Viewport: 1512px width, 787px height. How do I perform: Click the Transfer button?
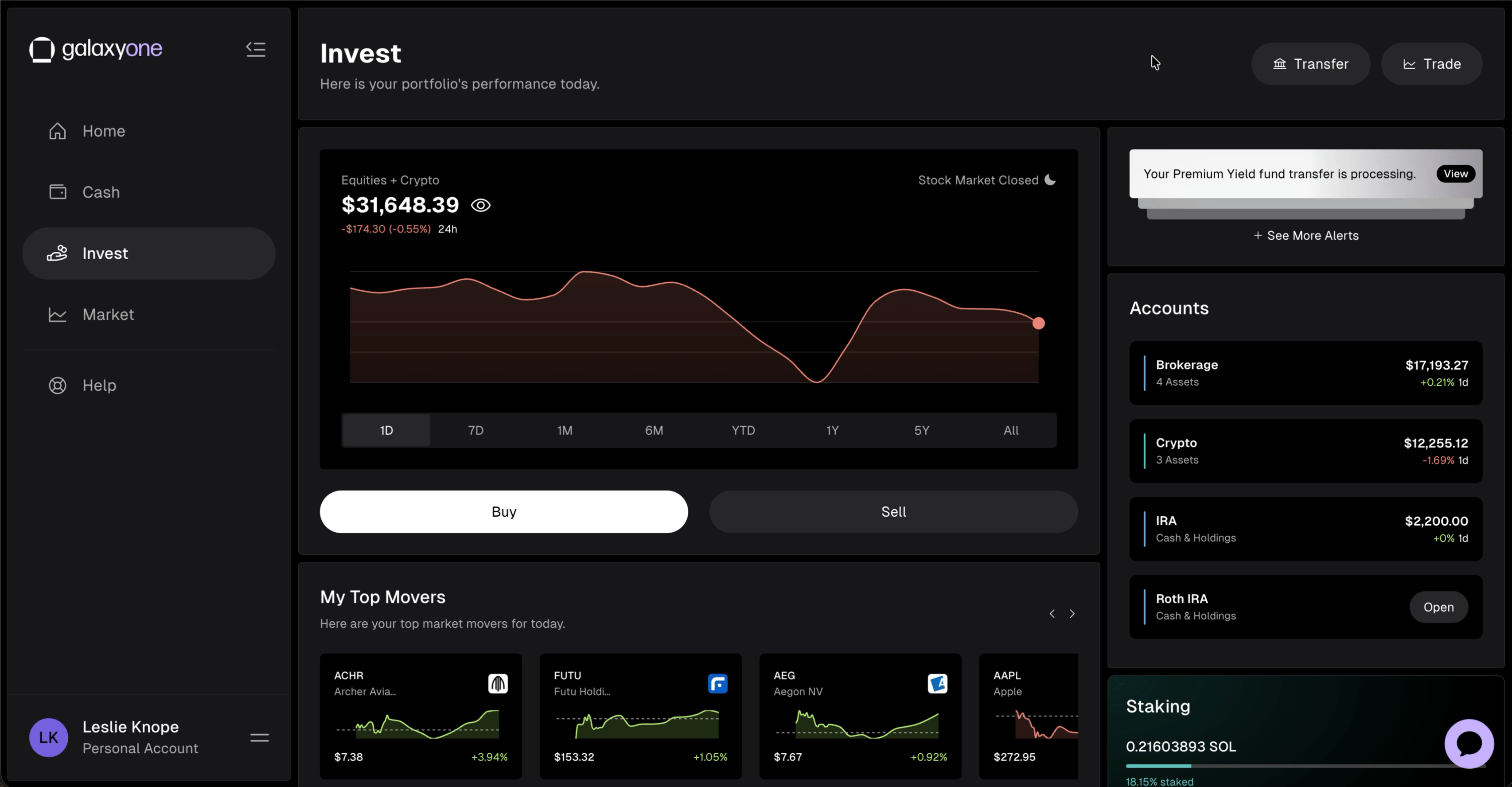tap(1310, 64)
